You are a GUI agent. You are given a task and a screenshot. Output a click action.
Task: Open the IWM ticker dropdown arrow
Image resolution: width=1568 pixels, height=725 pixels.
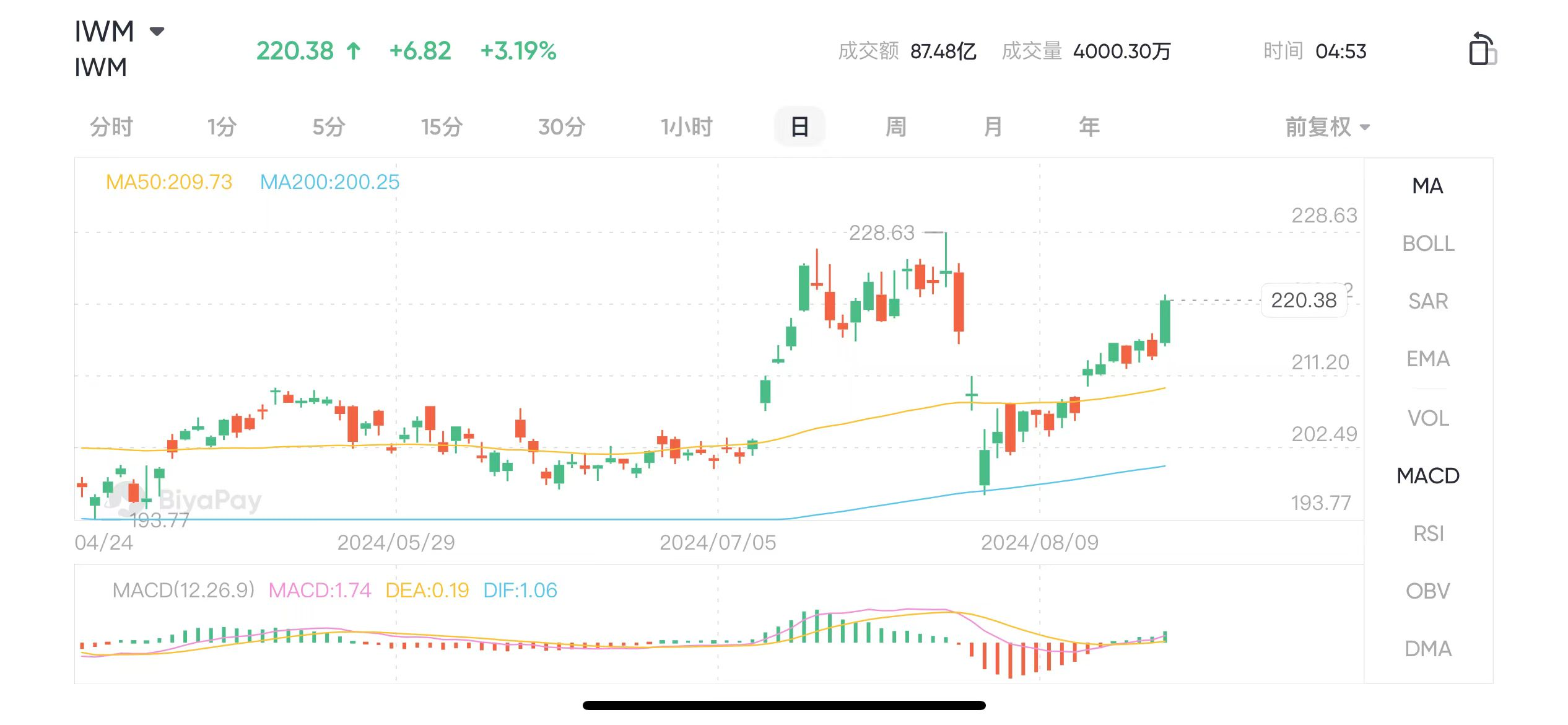pos(157,31)
